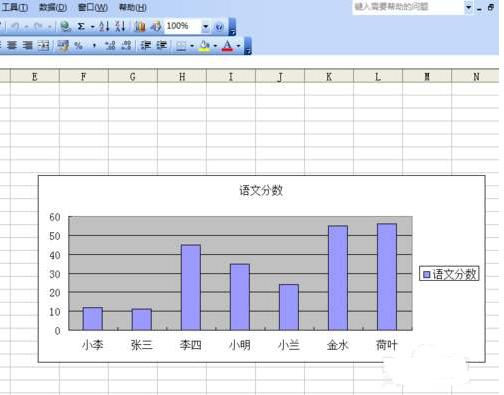Screen dimensions: 504x395
Task: Click the AutoSum sigma icon
Action: (x=81, y=26)
